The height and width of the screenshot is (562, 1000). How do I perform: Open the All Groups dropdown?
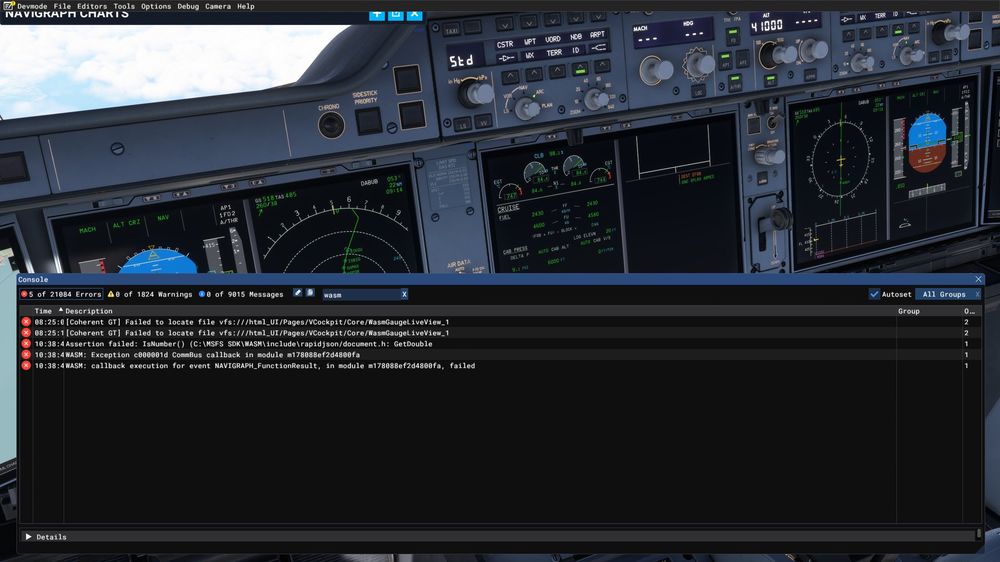pyautogui.click(x=944, y=295)
